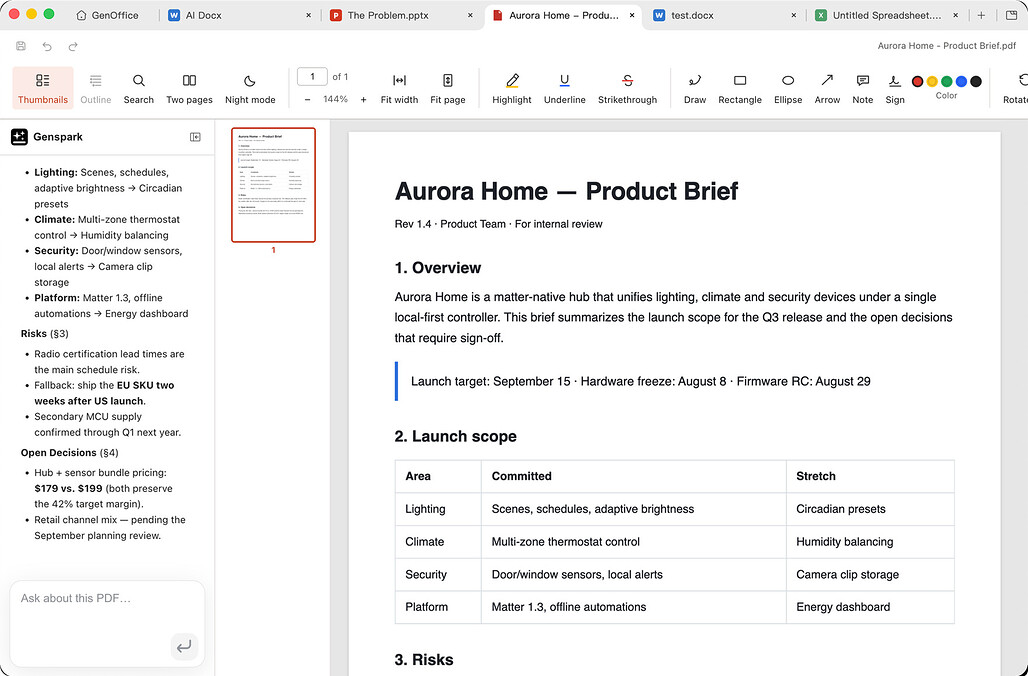This screenshot has height=676, width=1028.
Task: Select the Underline tool
Action: [x=564, y=88]
